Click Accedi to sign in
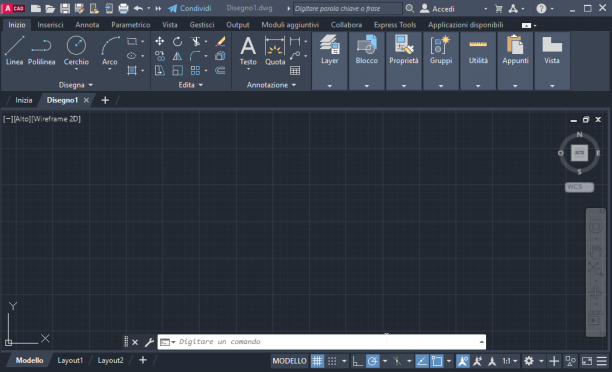This screenshot has height=372, width=612. 438,9
